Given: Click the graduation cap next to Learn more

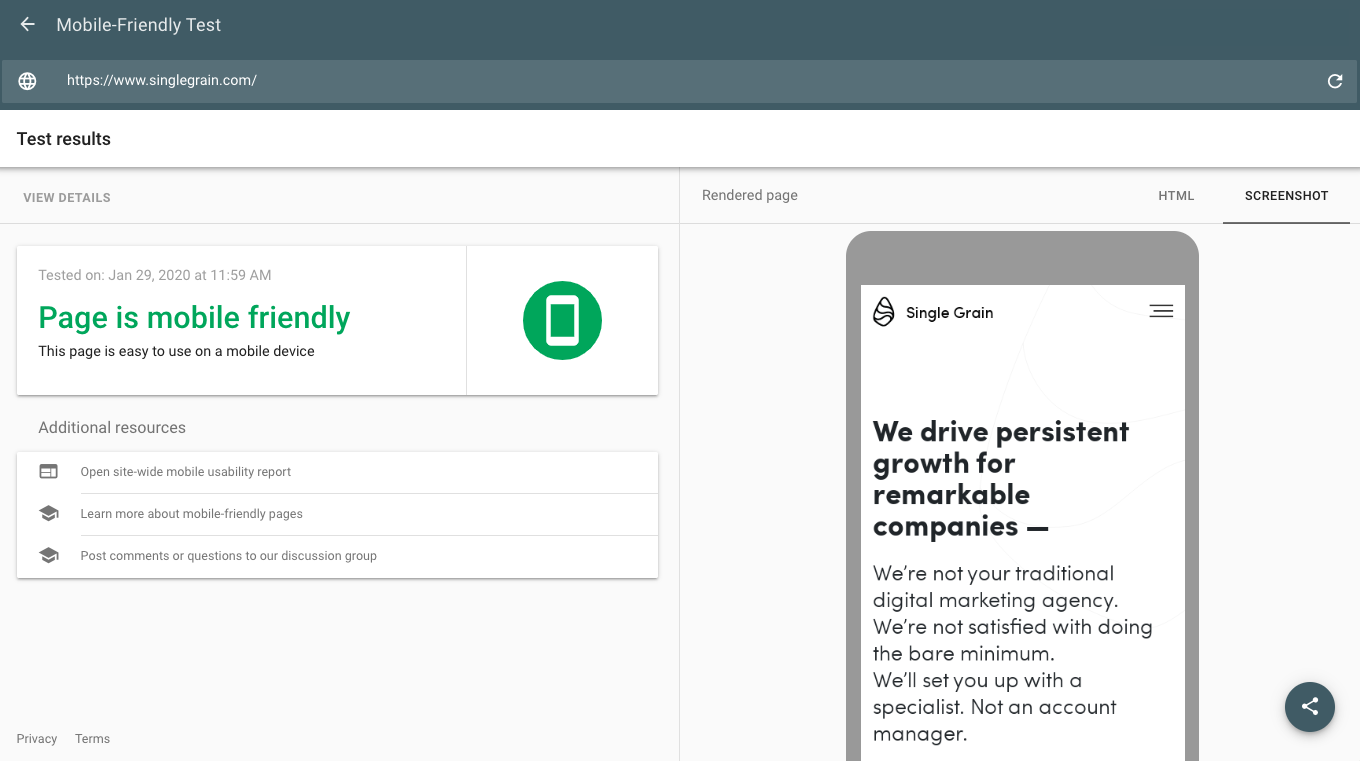Looking at the screenshot, I should coord(49,513).
